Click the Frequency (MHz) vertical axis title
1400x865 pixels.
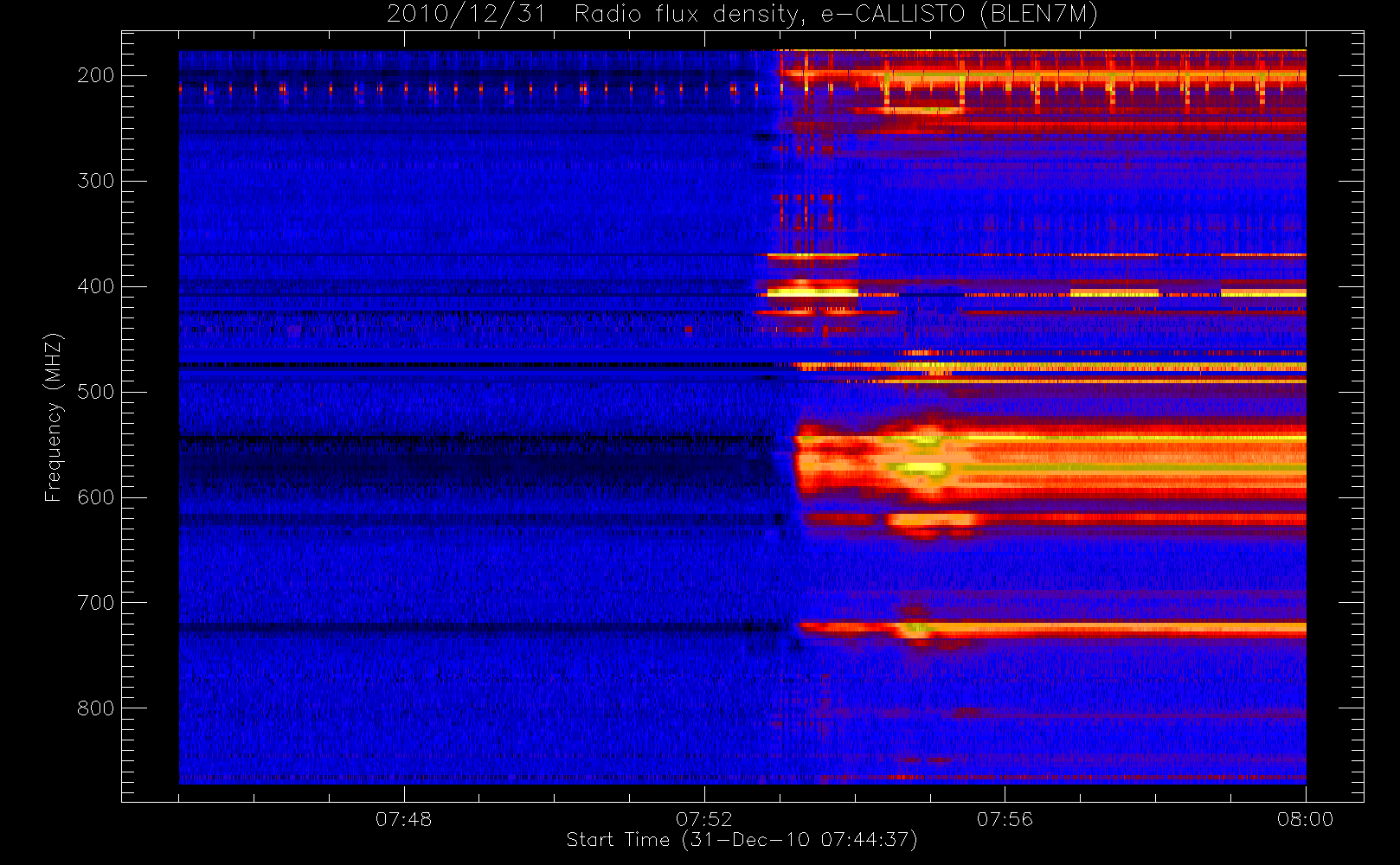tap(54, 417)
